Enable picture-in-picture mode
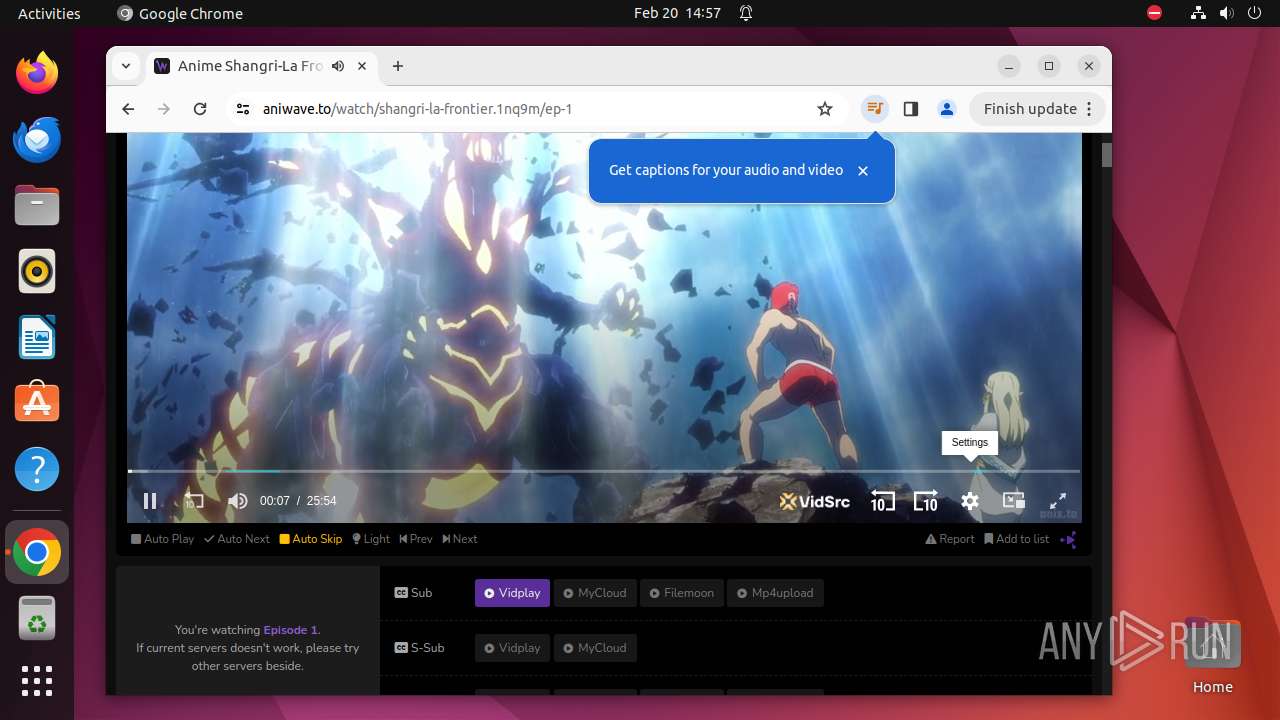This screenshot has height=720, width=1280. tap(1014, 501)
